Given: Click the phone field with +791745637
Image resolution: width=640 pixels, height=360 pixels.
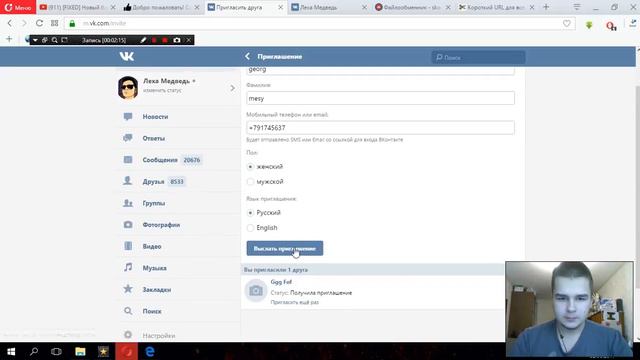Looking at the screenshot, I should pyautogui.click(x=380, y=128).
